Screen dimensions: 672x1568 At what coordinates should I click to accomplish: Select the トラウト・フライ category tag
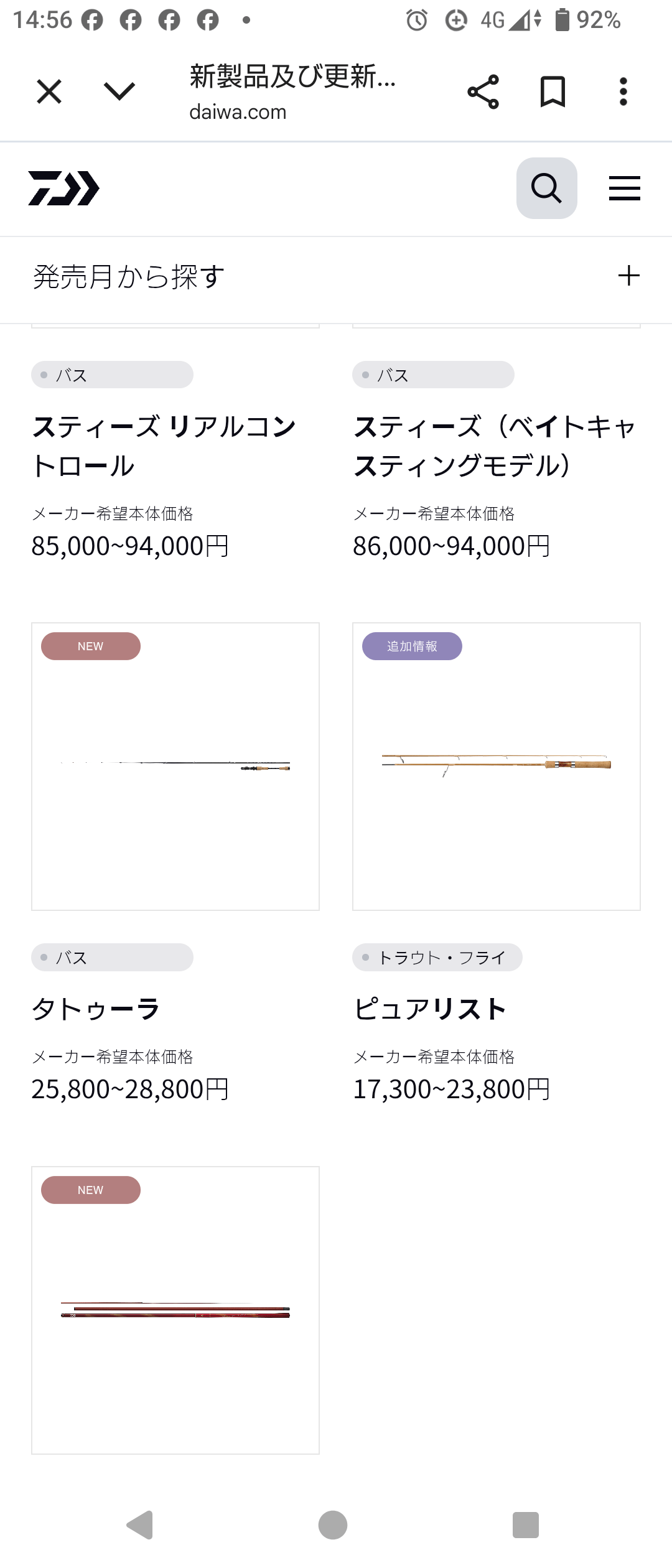click(437, 957)
